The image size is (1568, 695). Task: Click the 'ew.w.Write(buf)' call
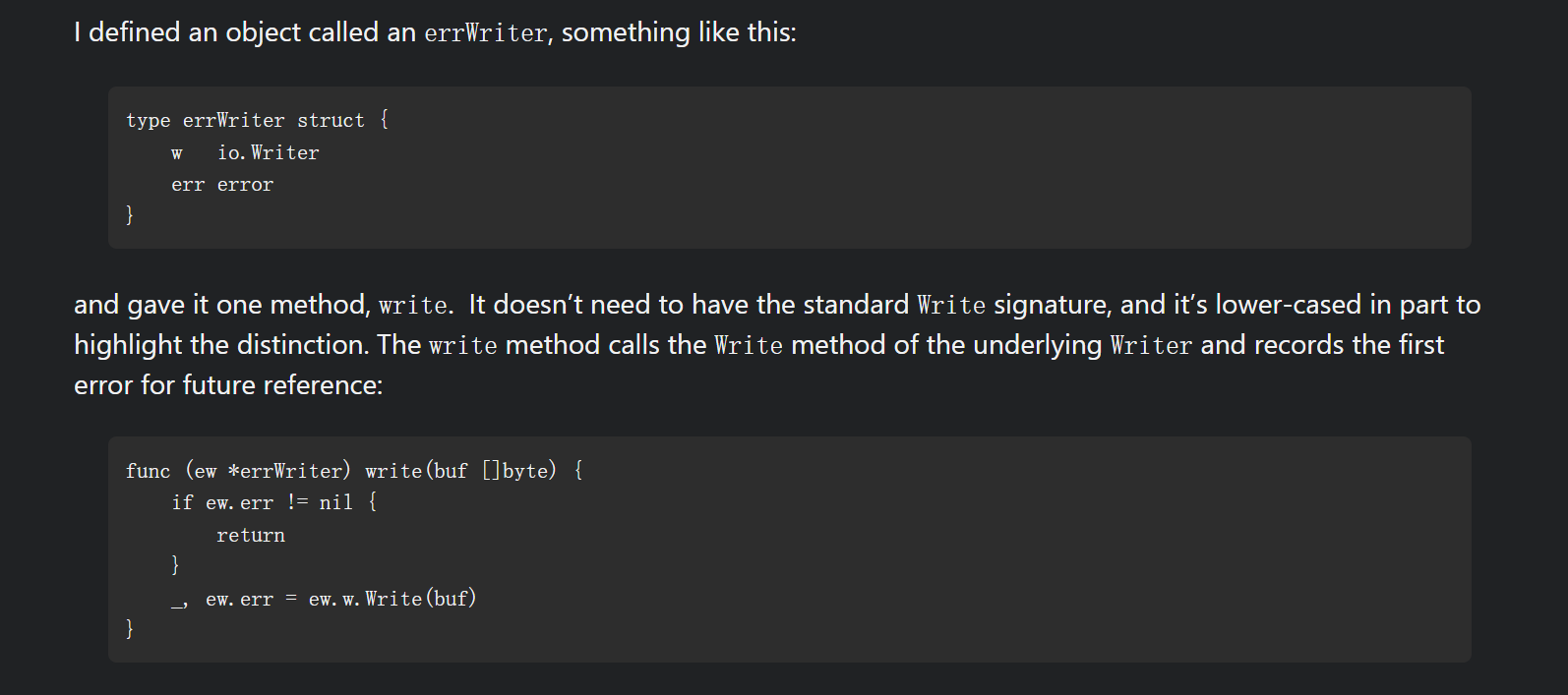point(392,599)
